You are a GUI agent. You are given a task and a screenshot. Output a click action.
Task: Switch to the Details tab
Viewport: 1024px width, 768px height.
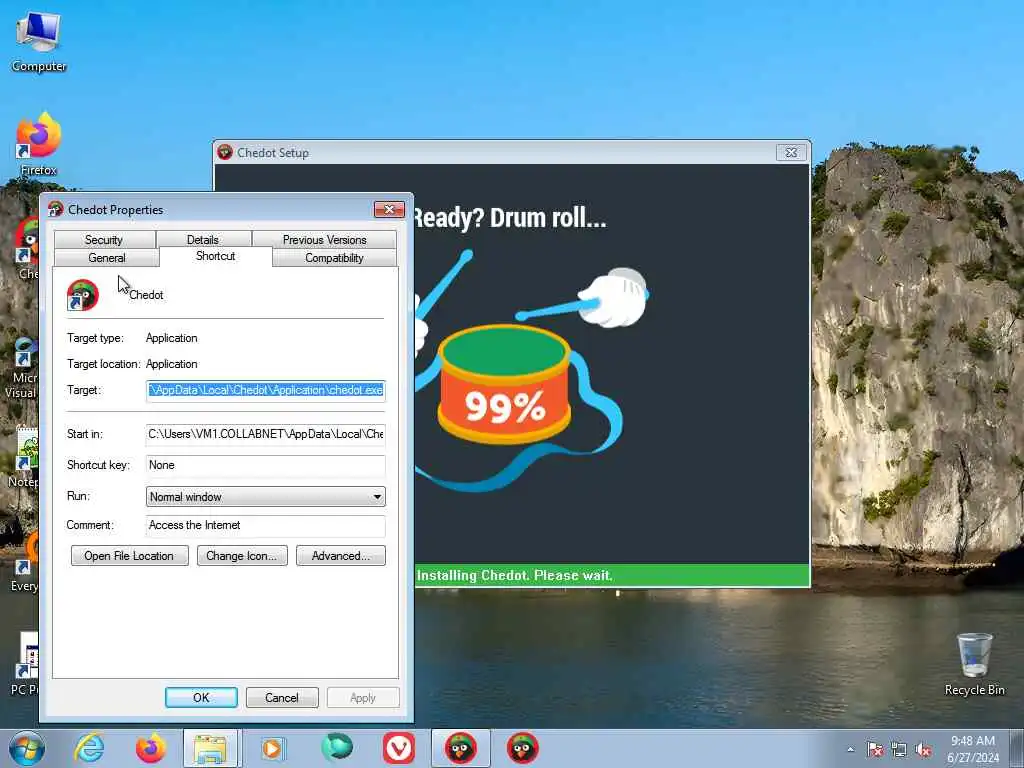[203, 240]
